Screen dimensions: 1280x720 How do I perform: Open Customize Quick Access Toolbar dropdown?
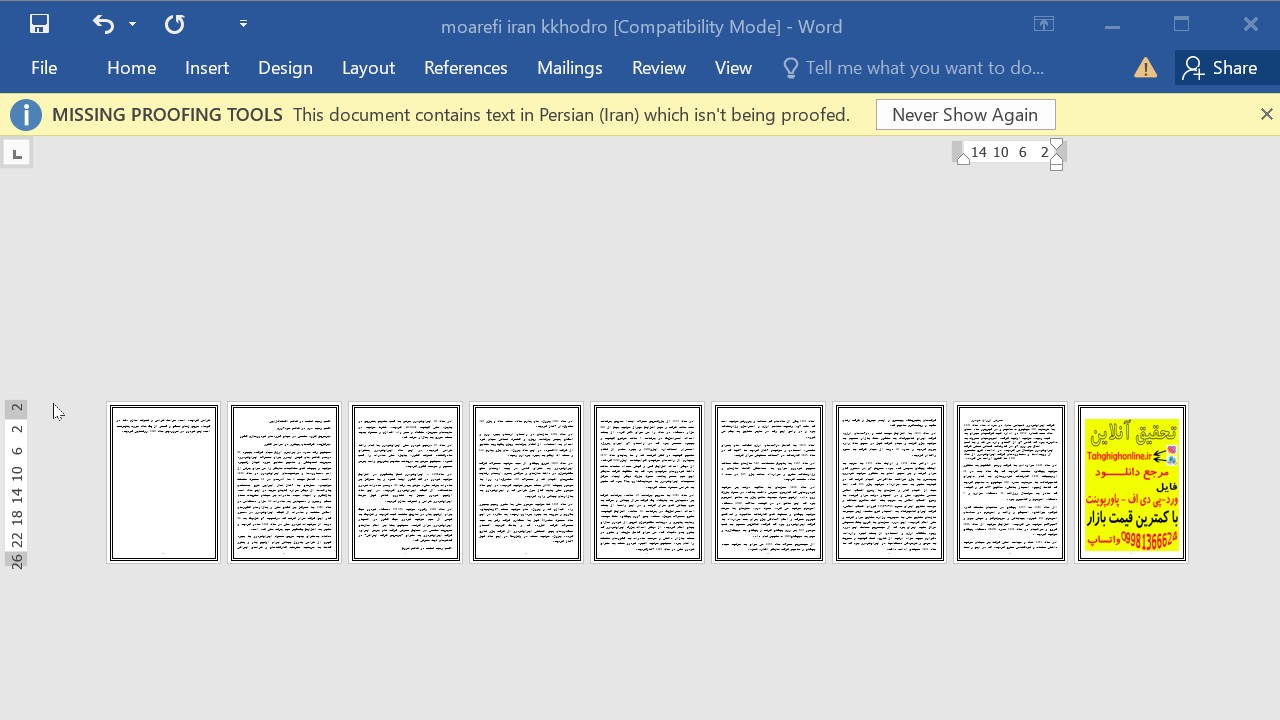[243, 24]
